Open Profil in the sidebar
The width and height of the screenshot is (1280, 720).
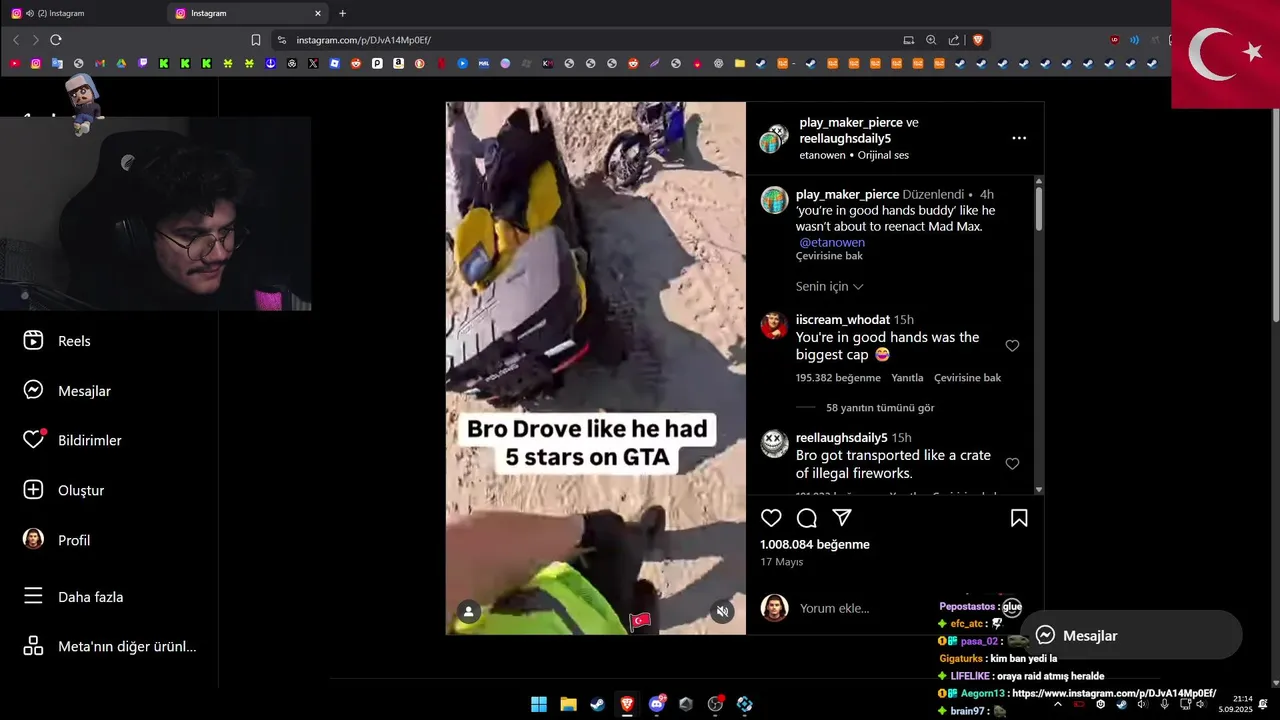(x=57, y=540)
